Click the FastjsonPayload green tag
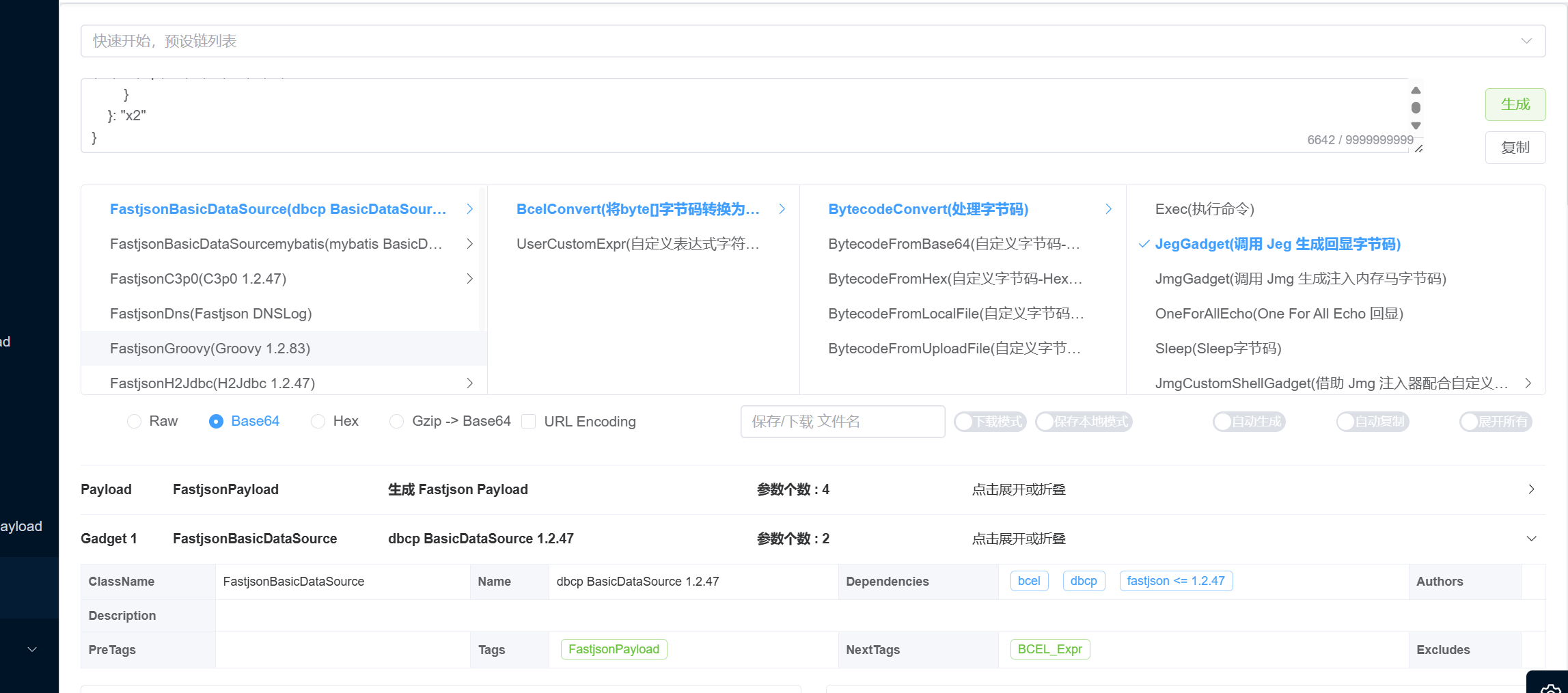Viewport: 1568px width, 693px height. point(614,649)
